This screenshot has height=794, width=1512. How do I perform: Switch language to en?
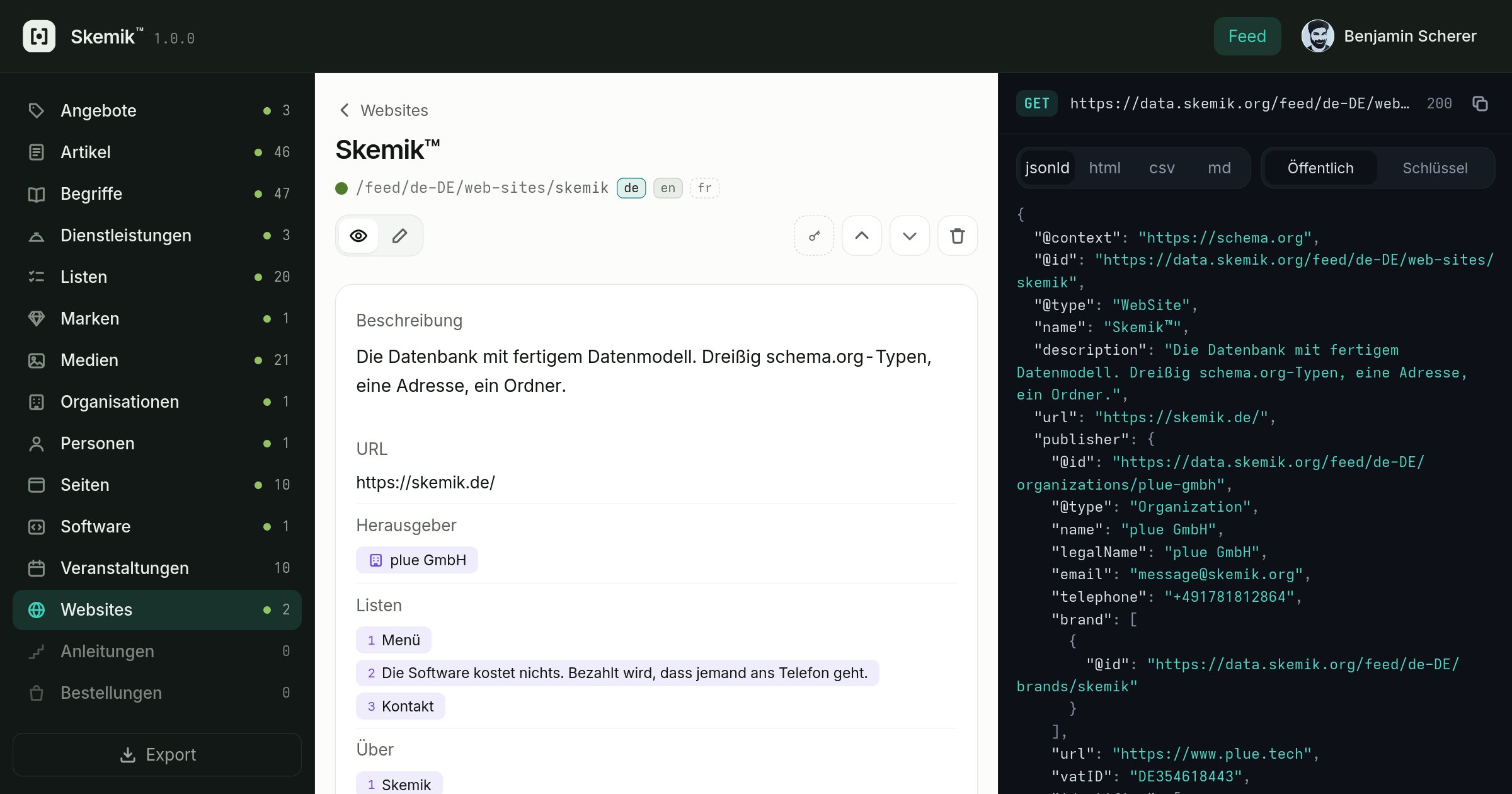668,188
